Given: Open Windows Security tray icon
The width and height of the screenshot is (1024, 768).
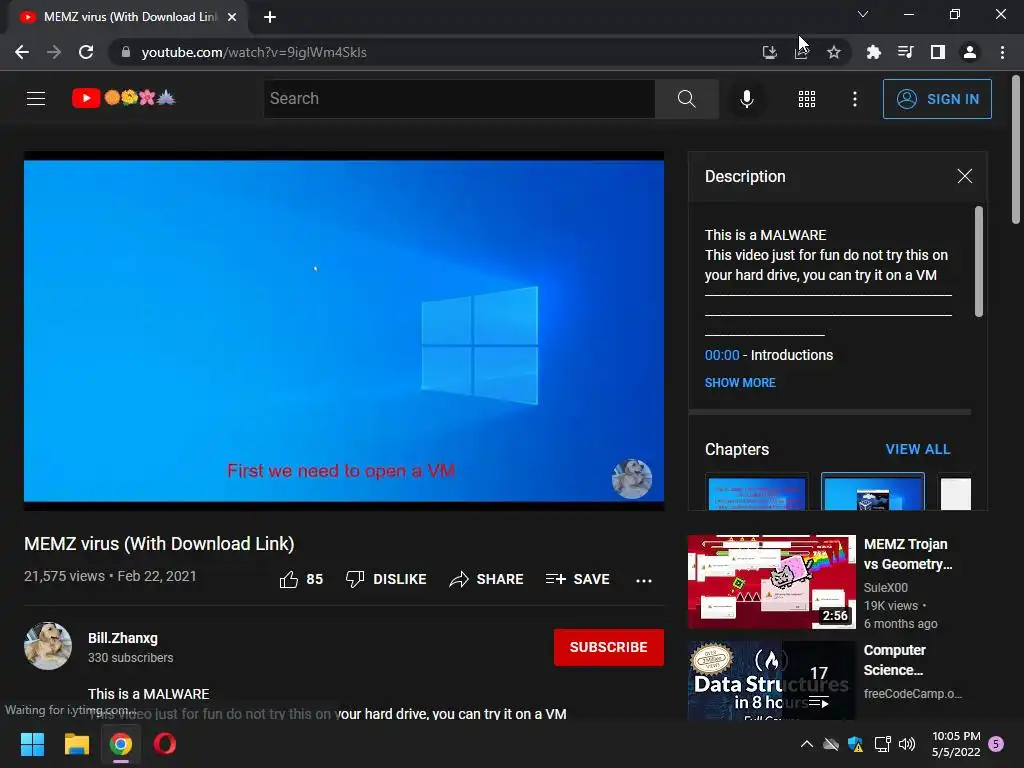Looking at the screenshot, I should click(856, 744).
